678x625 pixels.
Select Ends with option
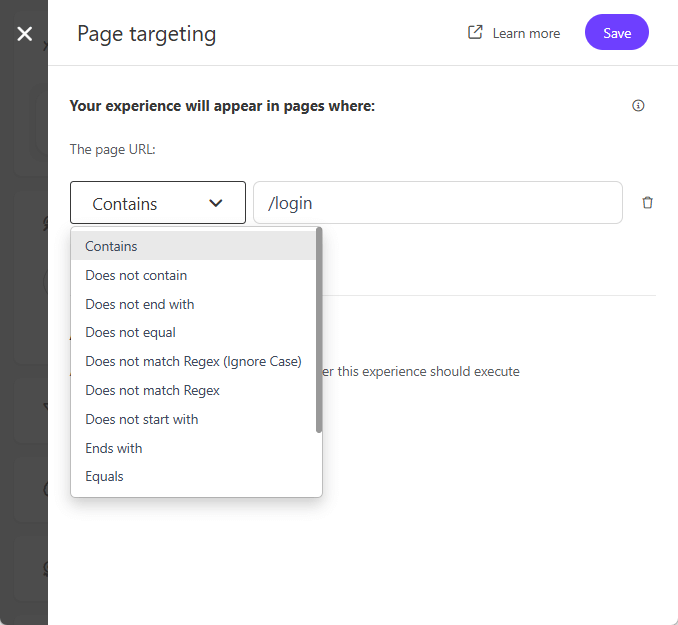click(x=193, y=448)
